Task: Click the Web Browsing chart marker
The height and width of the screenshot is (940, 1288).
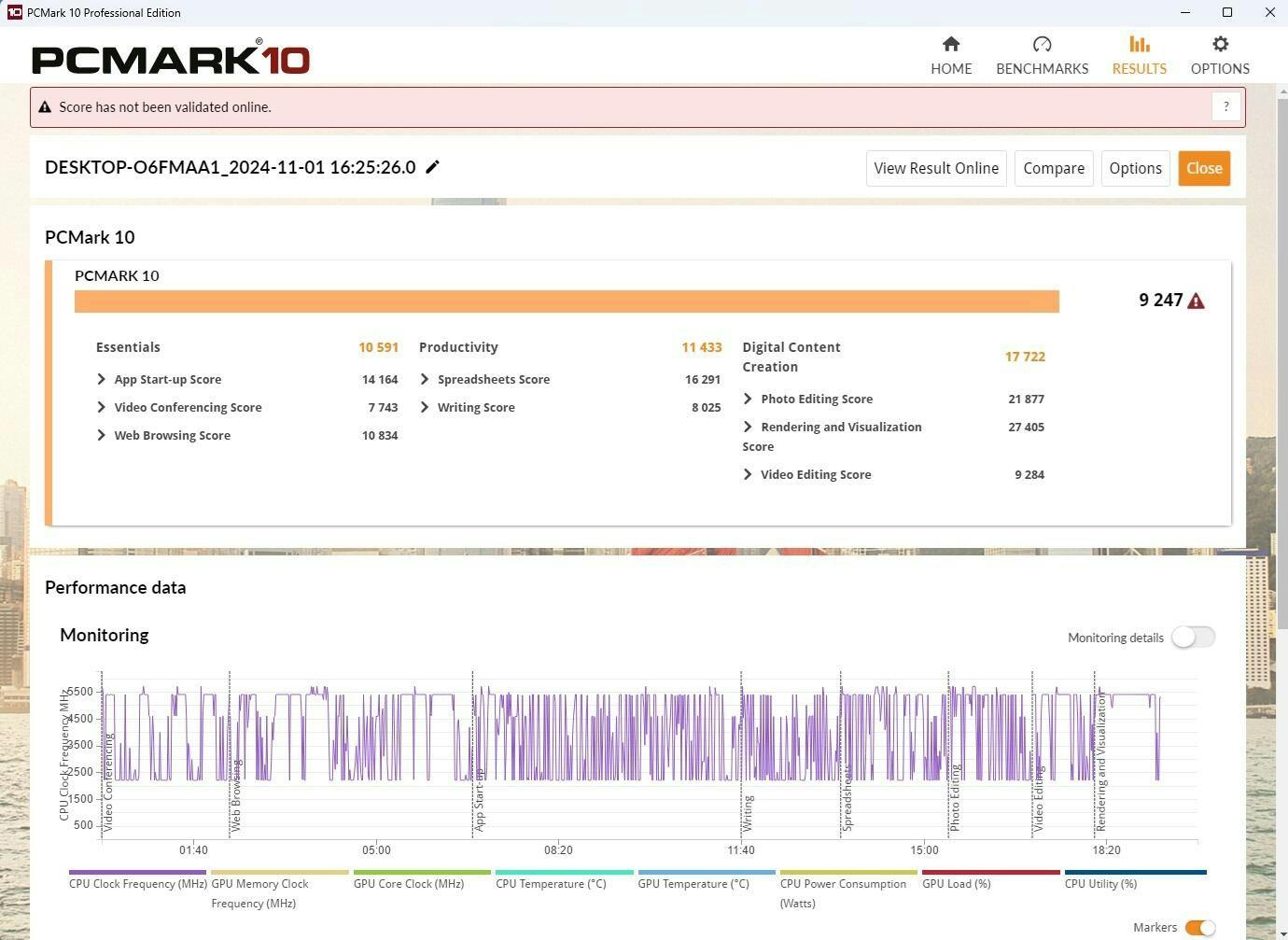Action: point(236,795)
